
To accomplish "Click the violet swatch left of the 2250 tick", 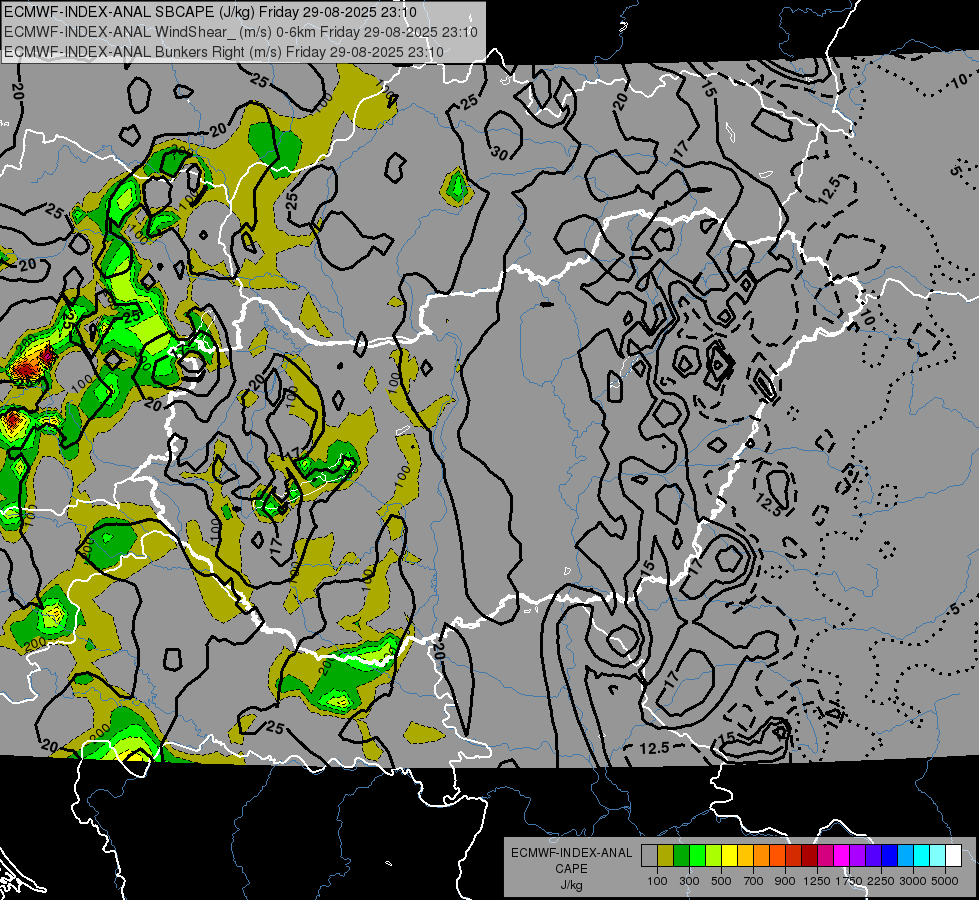I will coord(873,856).
